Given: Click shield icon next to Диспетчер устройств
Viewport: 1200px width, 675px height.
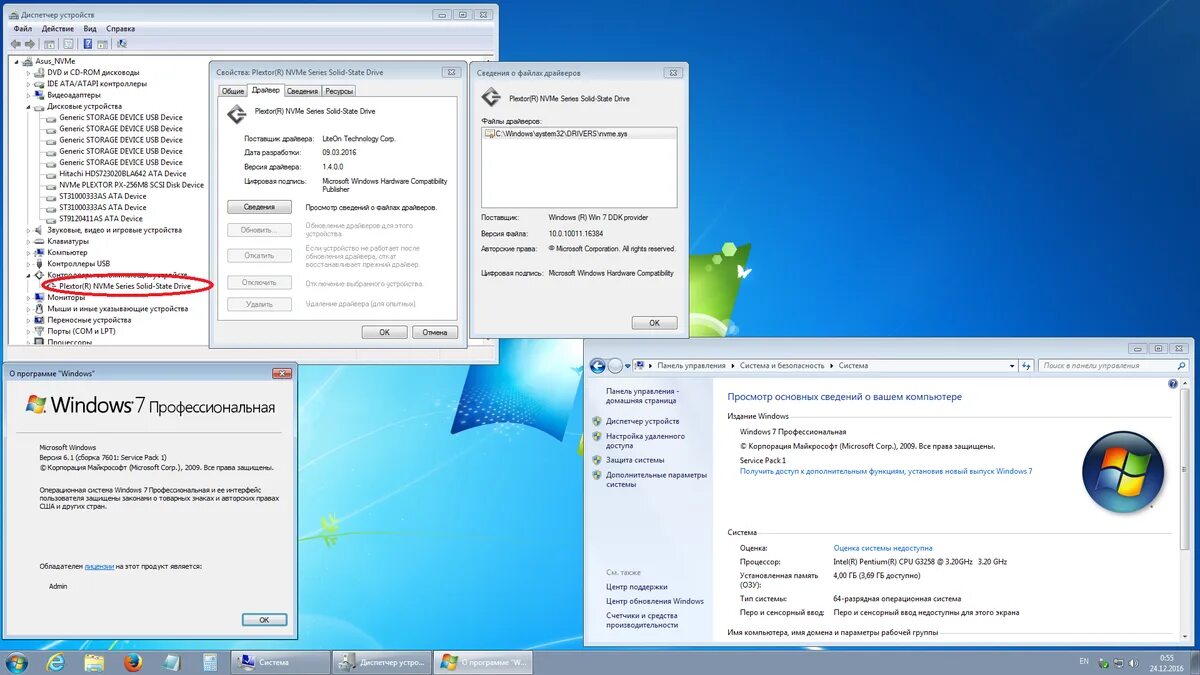Looking at the screenshot, I should point(597,421).
